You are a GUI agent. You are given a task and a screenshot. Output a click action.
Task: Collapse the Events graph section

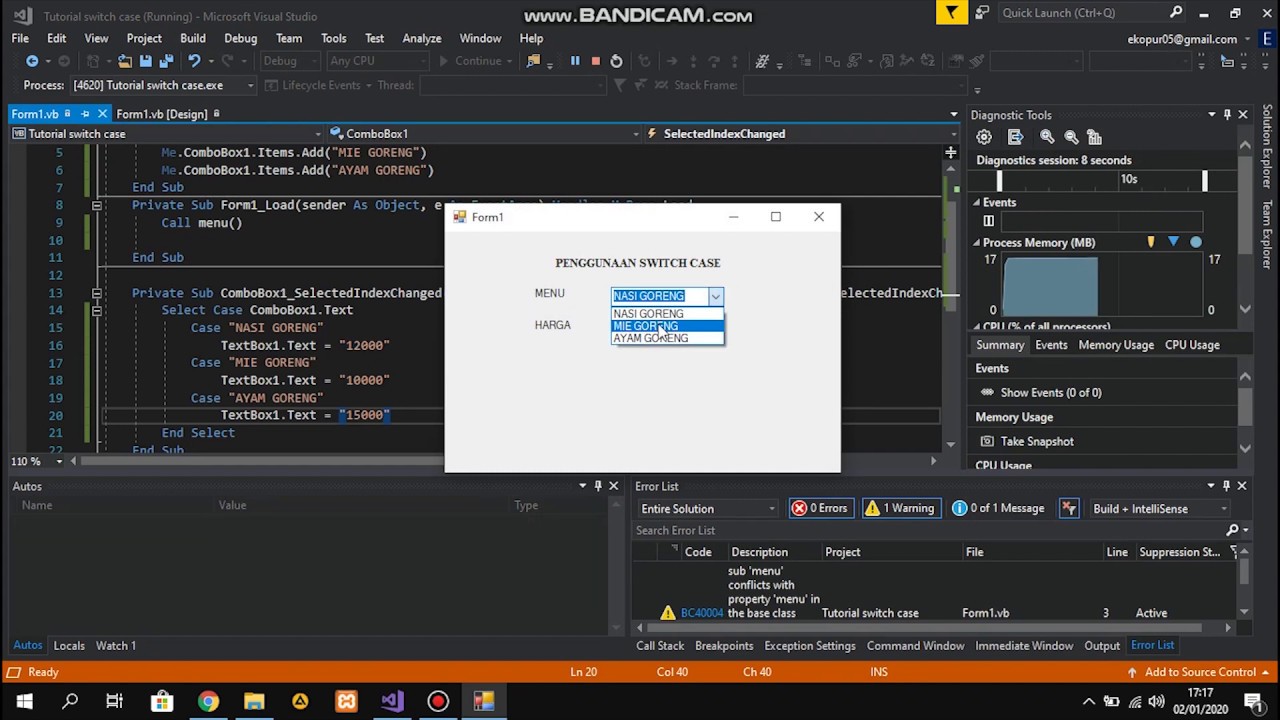(977, 202)
